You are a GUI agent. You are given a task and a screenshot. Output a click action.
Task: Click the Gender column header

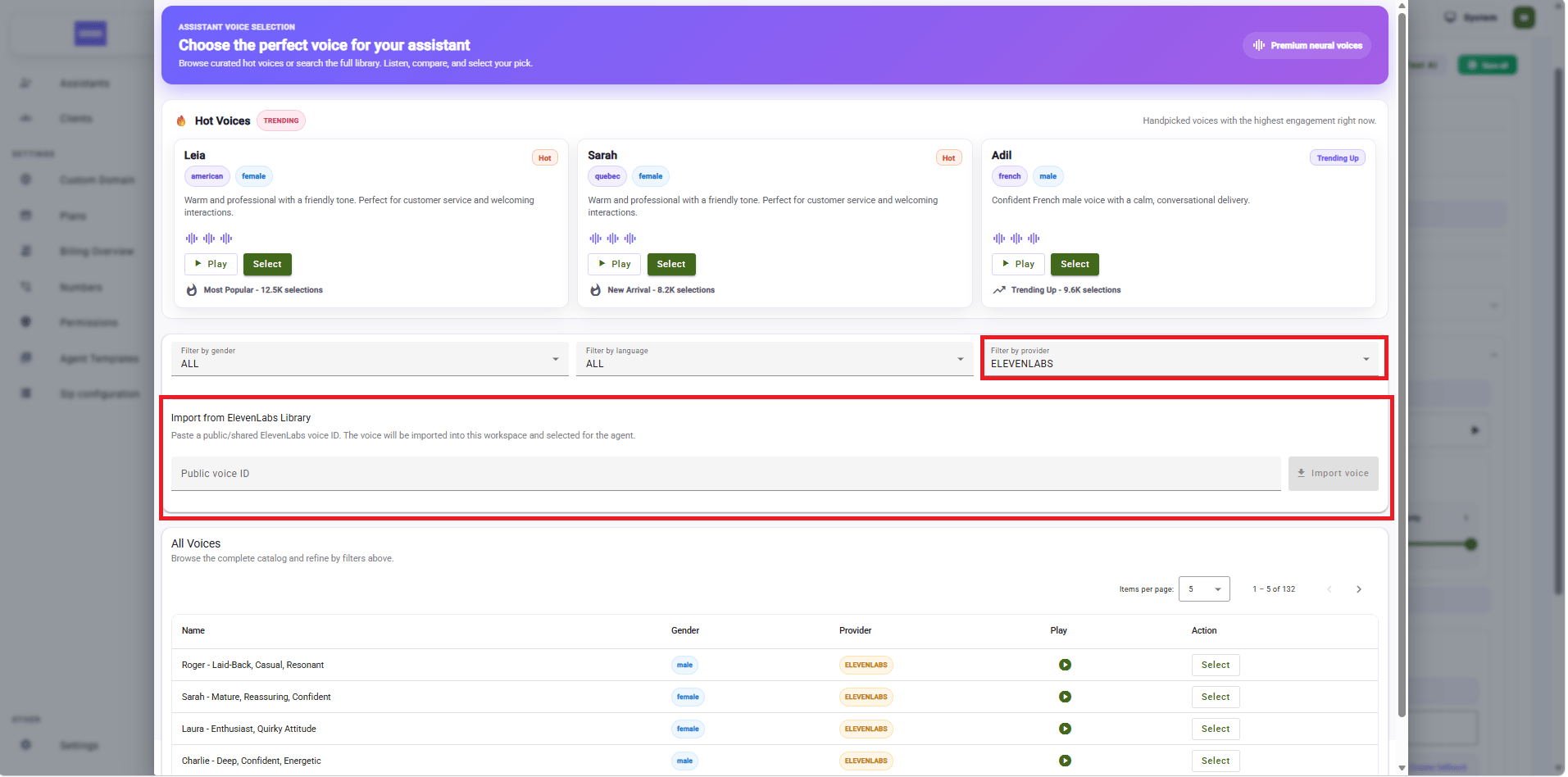point(685,630)
